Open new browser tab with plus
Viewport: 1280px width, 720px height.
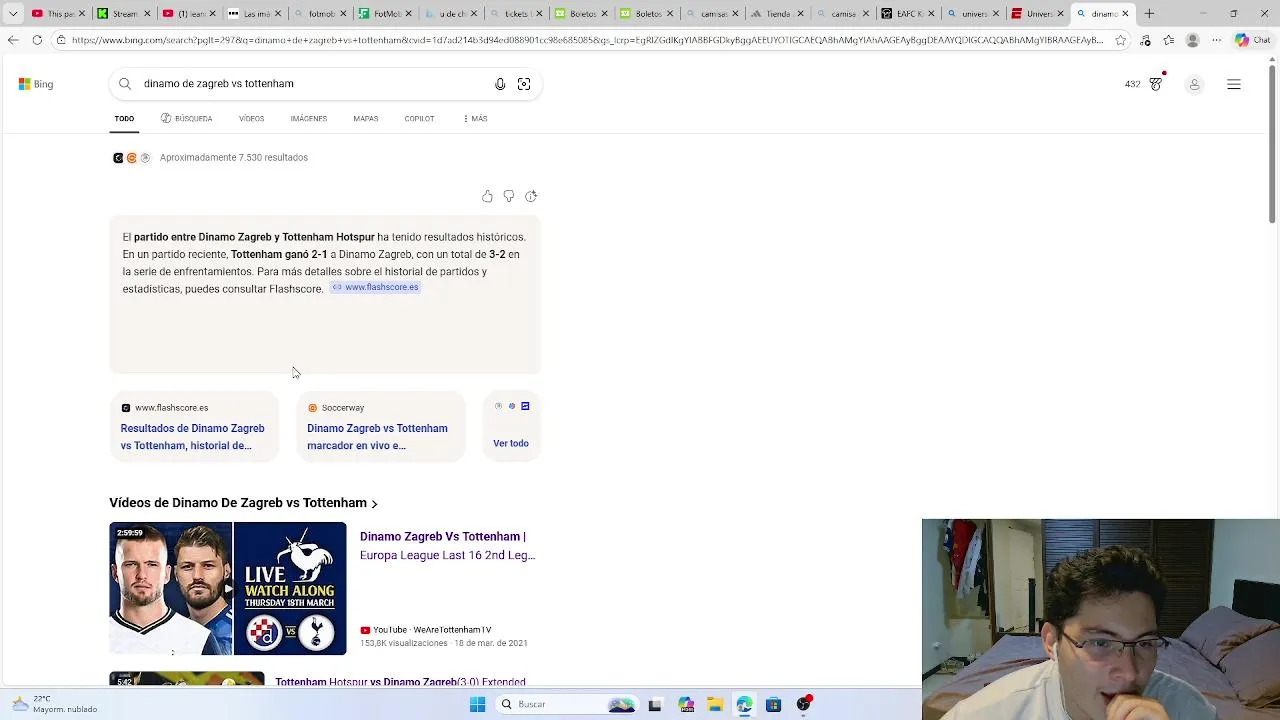(x=1149, y=14)
